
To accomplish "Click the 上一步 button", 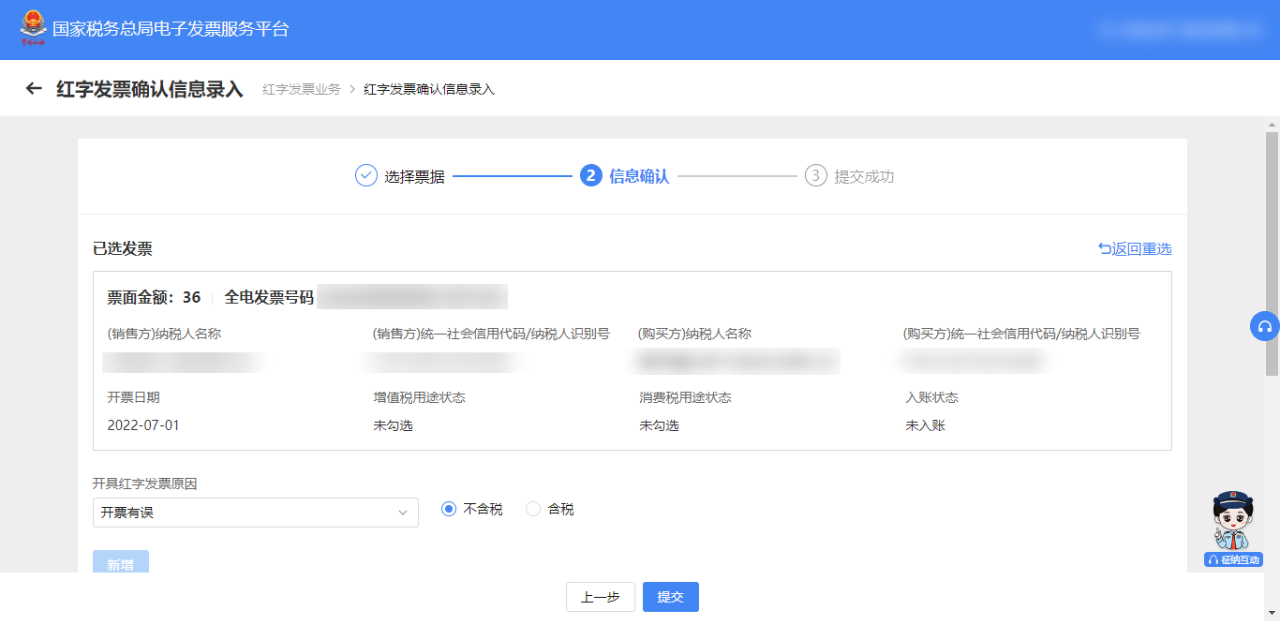I will coord(600,597).
